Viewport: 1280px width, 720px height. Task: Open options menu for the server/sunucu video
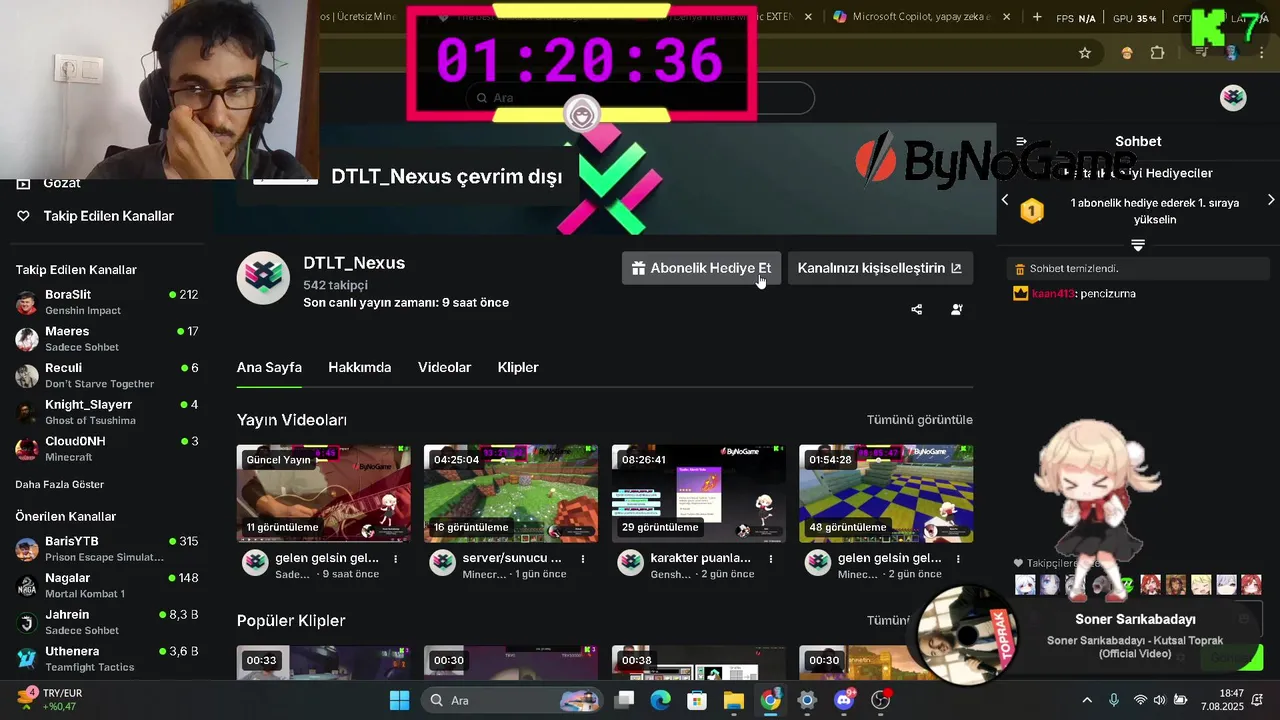pyautogui.click(x=583, y=559)
